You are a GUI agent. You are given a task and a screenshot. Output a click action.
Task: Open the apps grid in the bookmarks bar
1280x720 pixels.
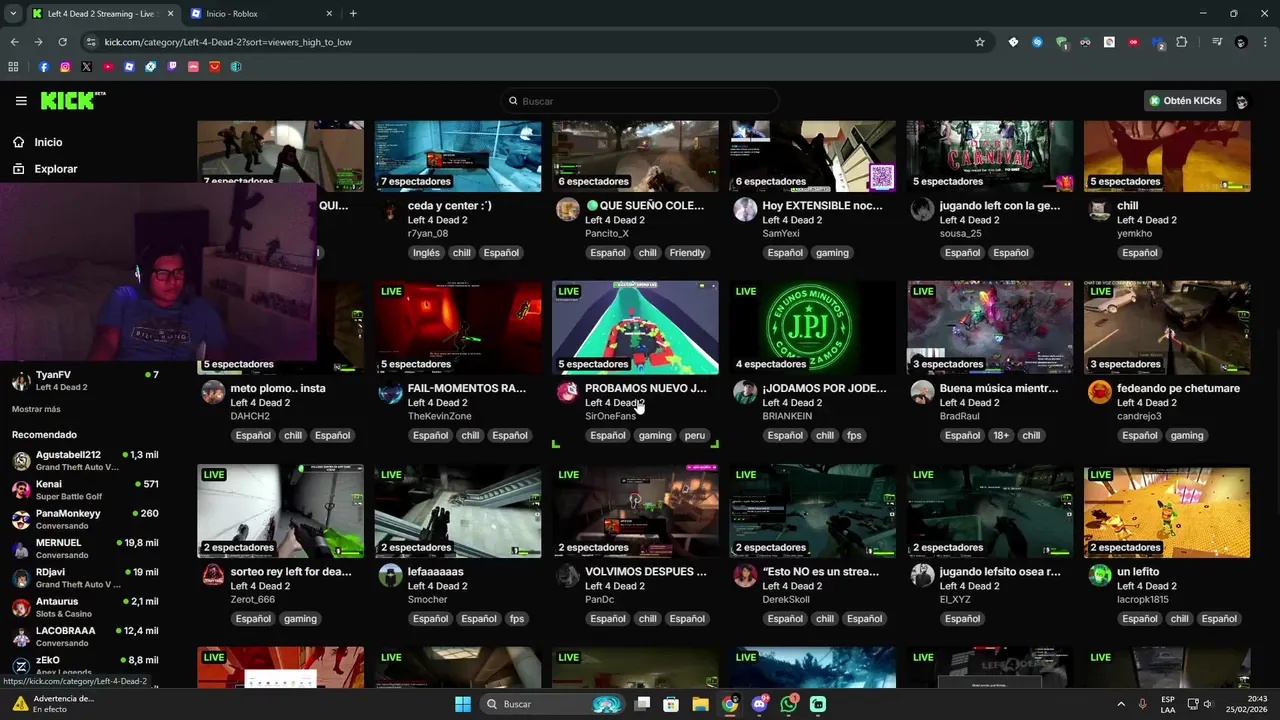click(13, 67)
